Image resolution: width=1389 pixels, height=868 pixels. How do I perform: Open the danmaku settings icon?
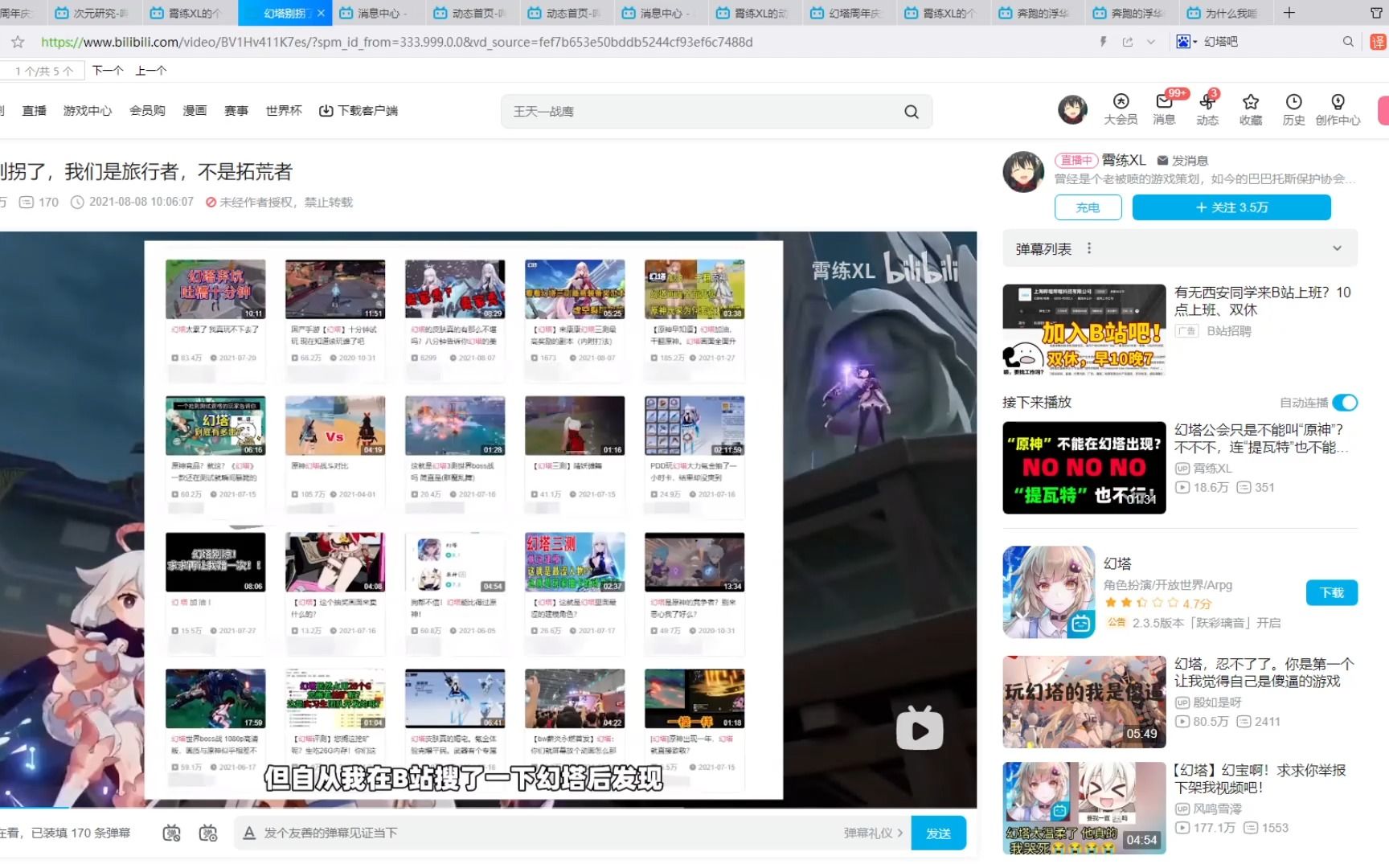pyautogui.click(x=208, y=833)
